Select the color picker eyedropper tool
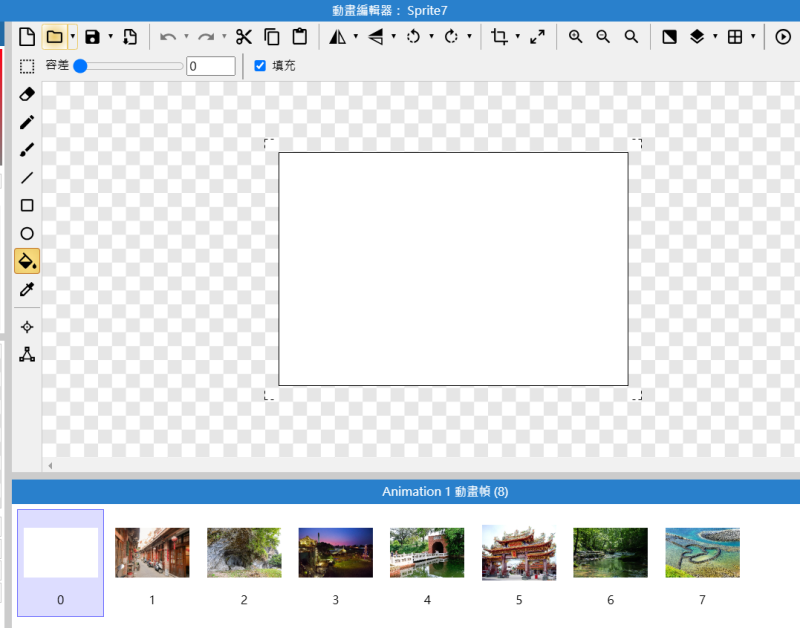The width and height of the screenshot is (800, 628). 27,289
